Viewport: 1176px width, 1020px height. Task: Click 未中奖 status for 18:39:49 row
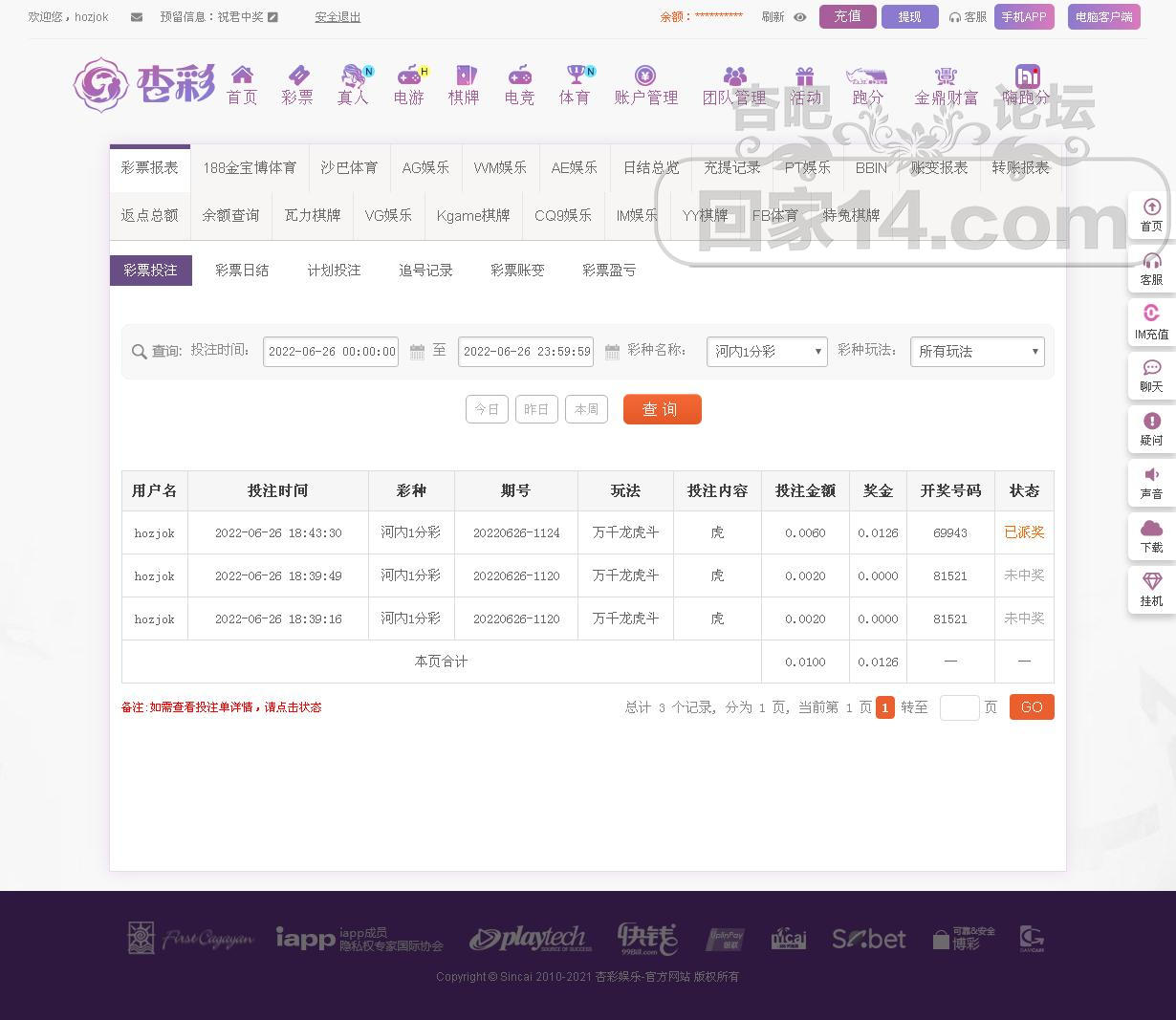pyautogui.click(x=1024, y=575)
